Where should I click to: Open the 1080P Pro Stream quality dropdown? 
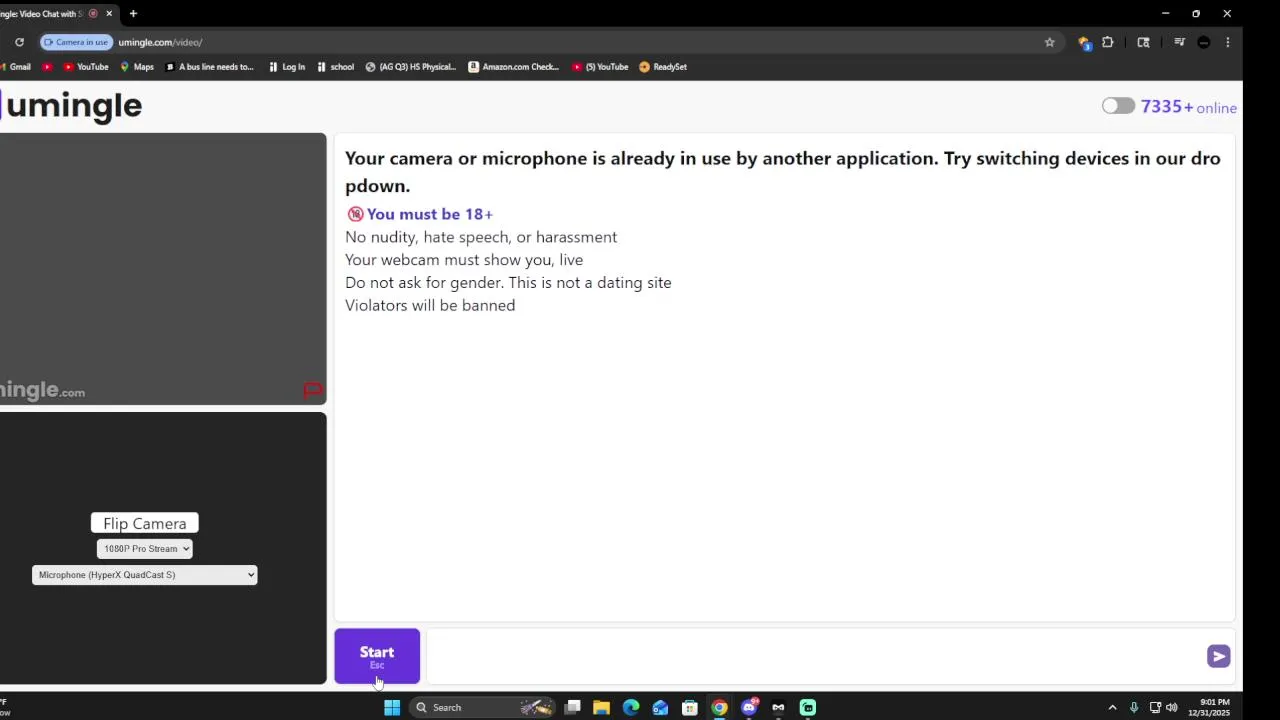(x=144, y=548)
